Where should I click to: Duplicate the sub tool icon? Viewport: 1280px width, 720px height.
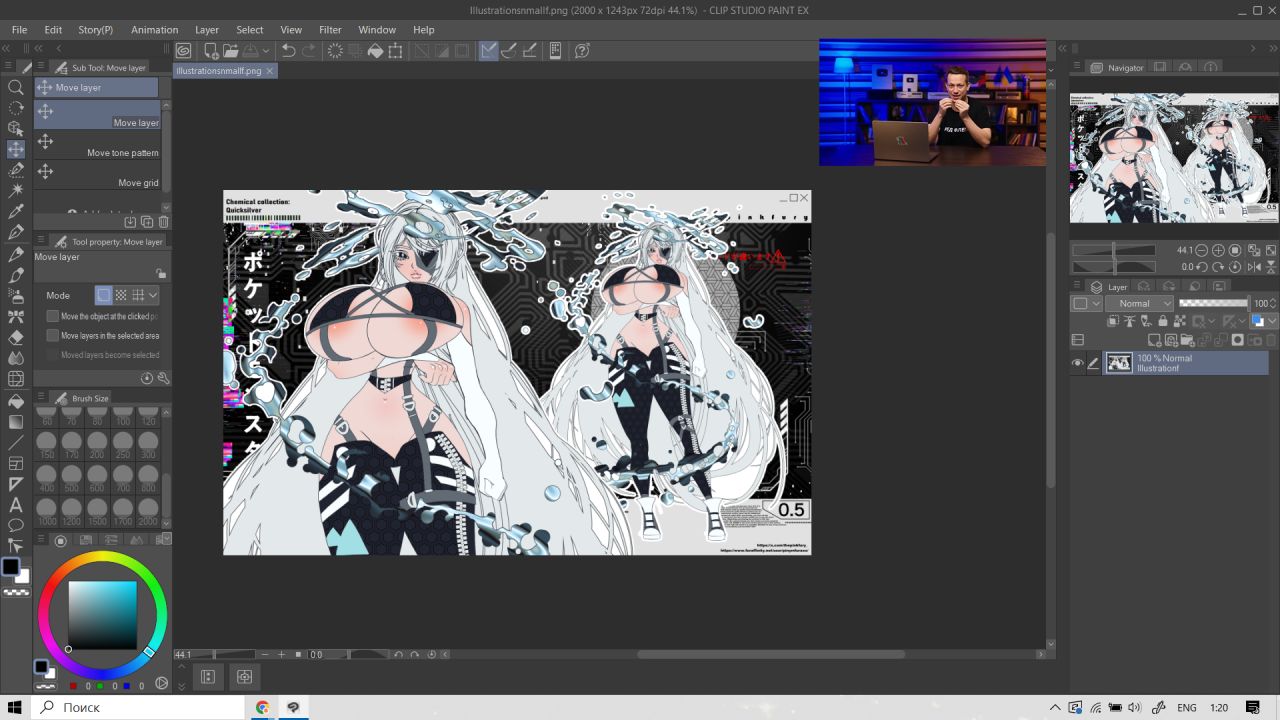(147, 222)
